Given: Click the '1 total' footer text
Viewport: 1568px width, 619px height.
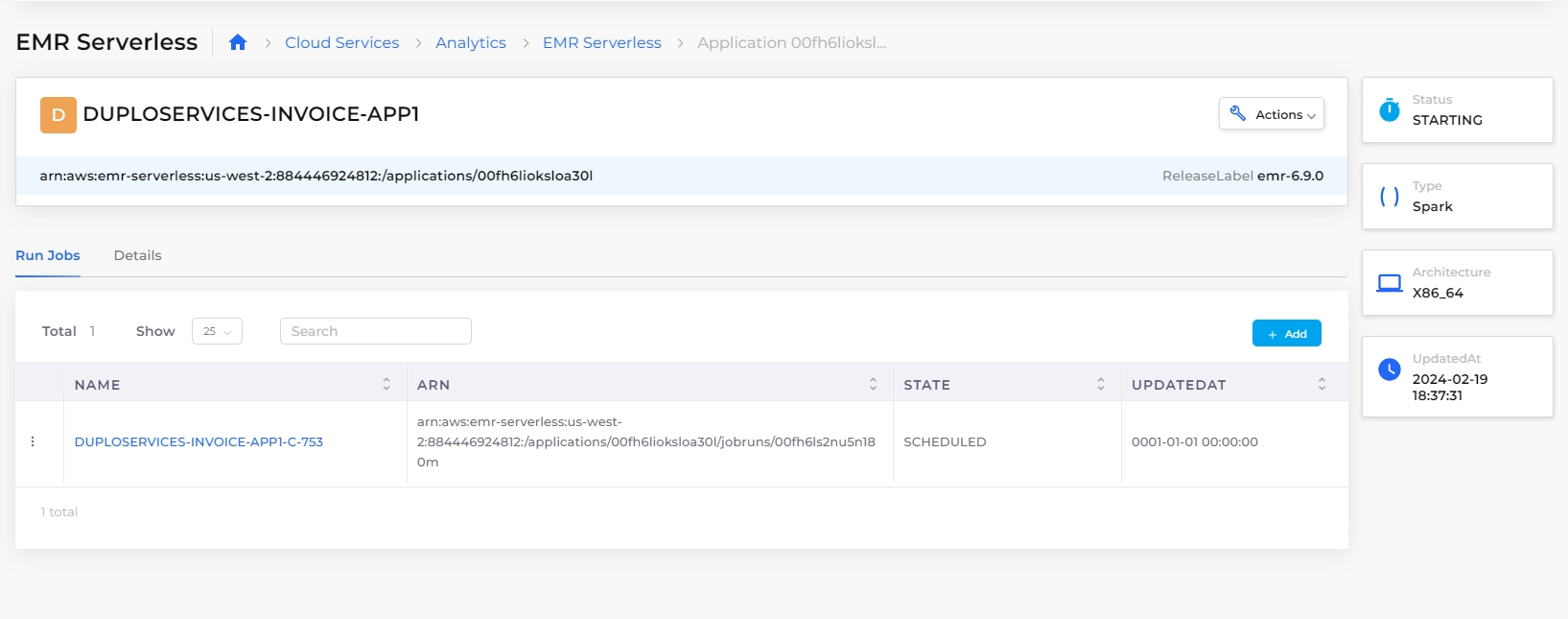Looking at the screenshot, I should [59, 512].
